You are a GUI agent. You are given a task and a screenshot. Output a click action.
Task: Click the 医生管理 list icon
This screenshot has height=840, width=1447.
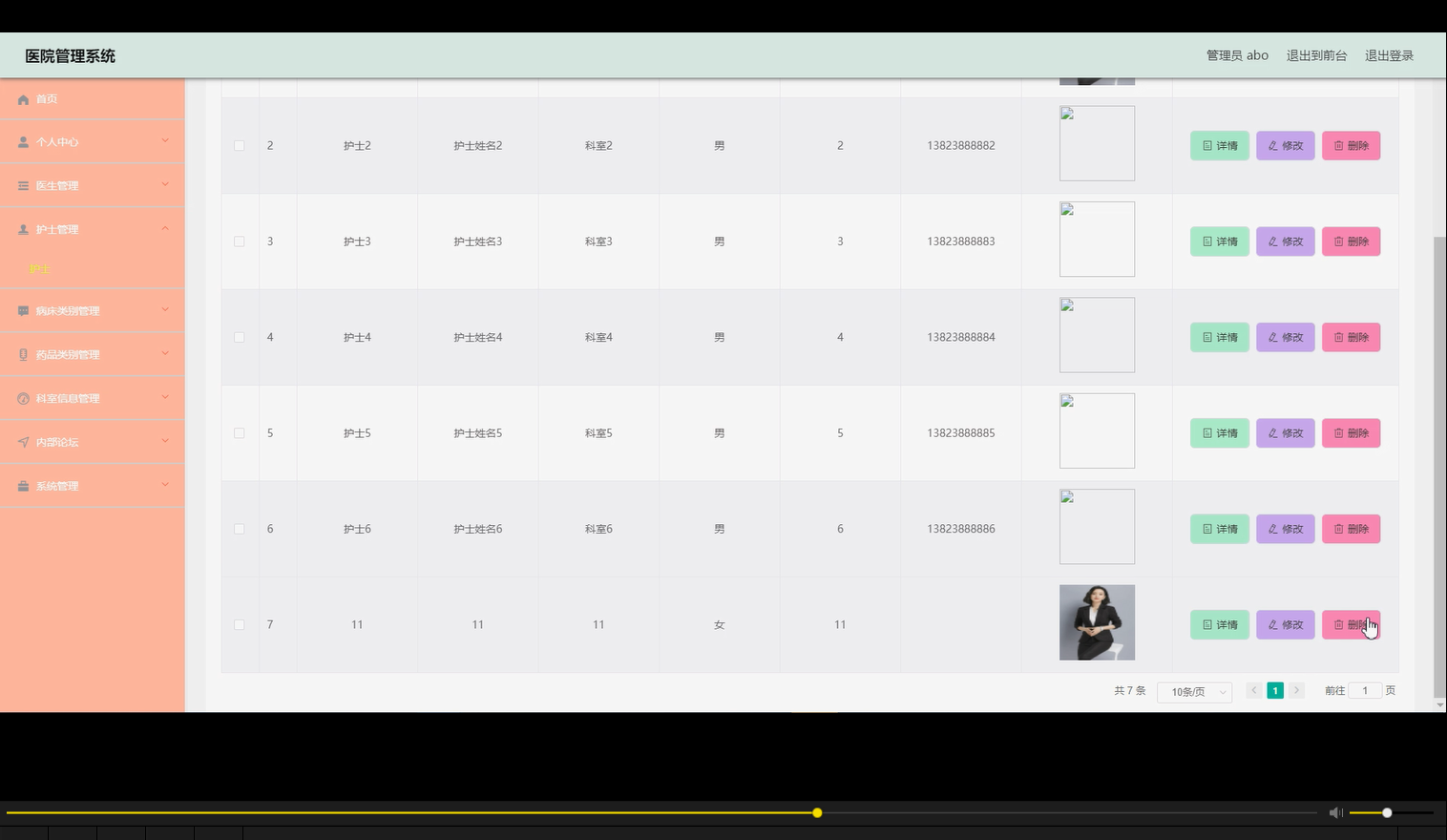pyautogui.click(x=23, y=186)
